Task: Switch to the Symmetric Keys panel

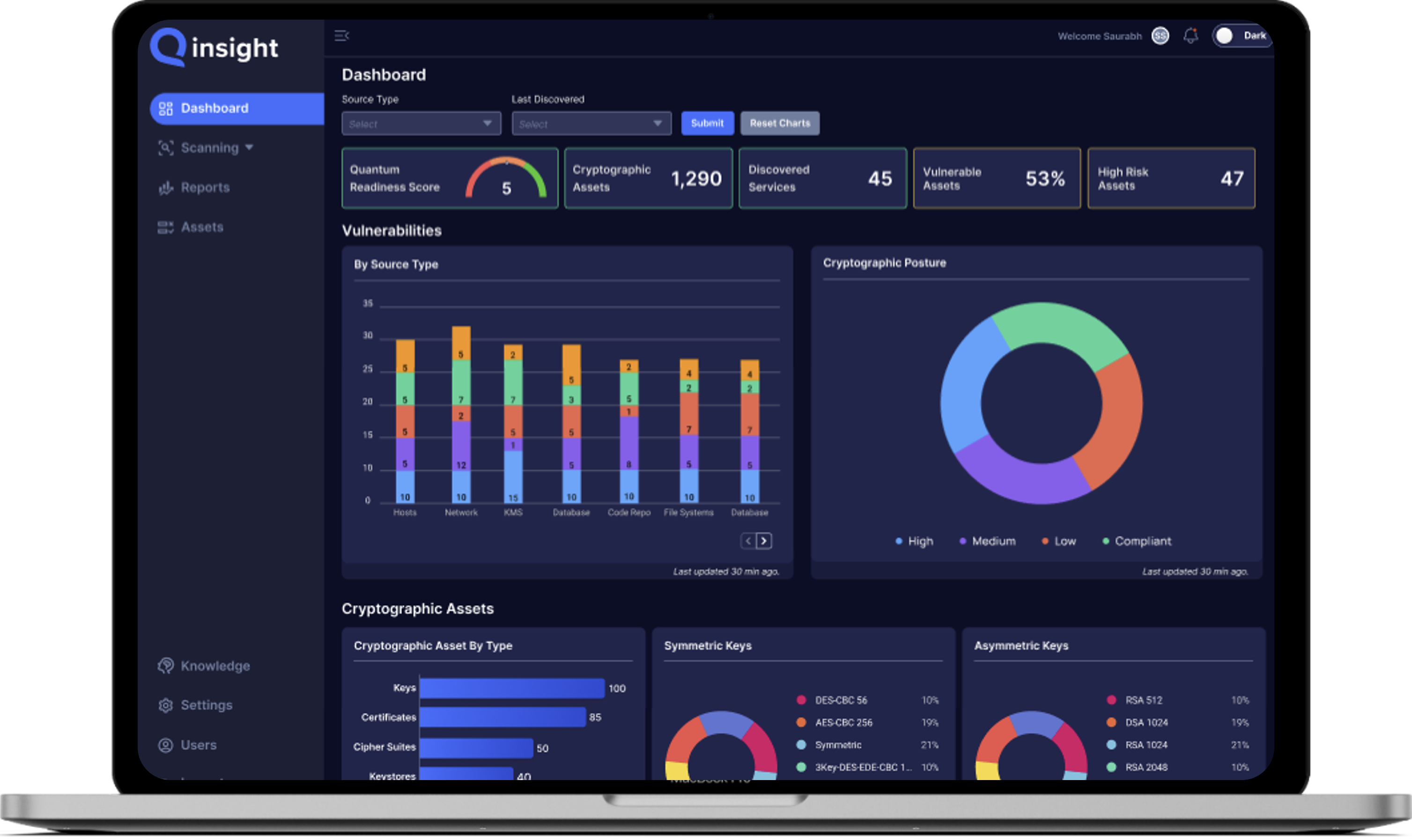Action: pos(708,646)
